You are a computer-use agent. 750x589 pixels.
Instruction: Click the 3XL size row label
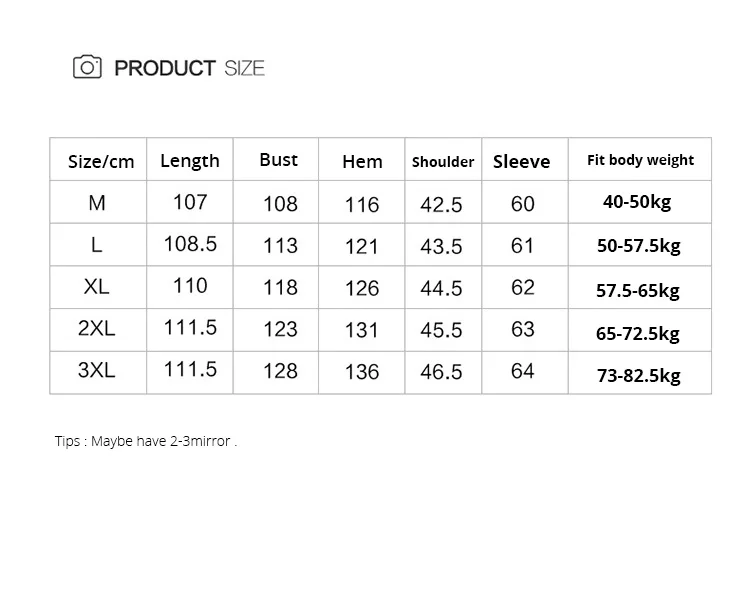tap(97, 371)
